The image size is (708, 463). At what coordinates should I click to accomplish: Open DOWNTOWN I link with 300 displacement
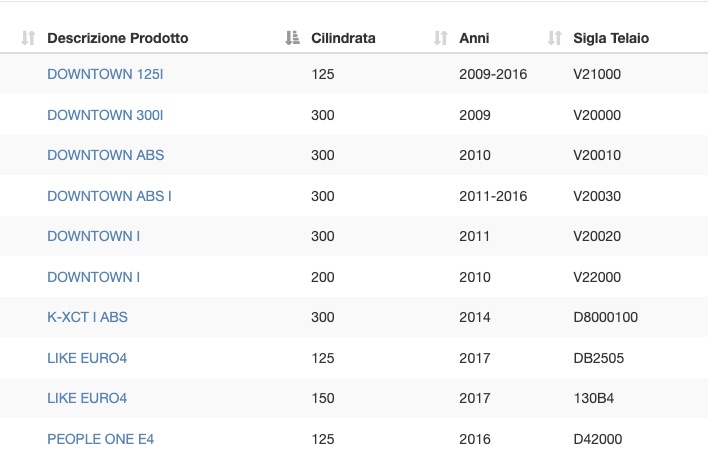(x=93, y=236)
